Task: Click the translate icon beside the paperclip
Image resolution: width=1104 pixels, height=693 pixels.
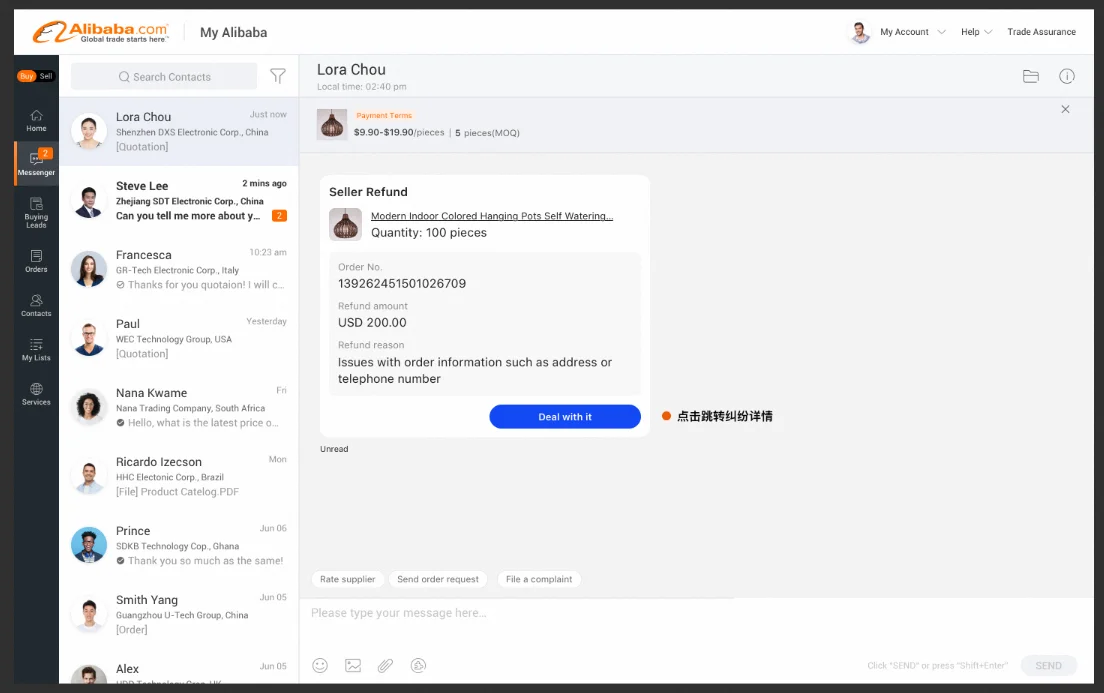Action: tap(418, 666)
